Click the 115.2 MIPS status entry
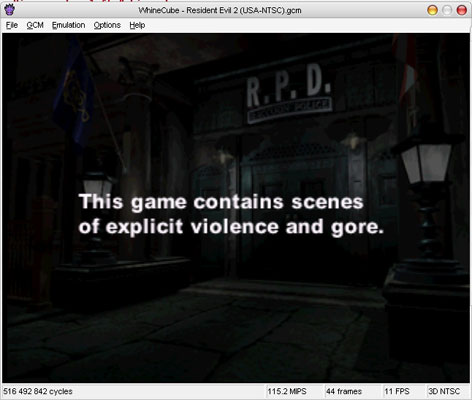The image size is (472, 400). click(287, 391)
